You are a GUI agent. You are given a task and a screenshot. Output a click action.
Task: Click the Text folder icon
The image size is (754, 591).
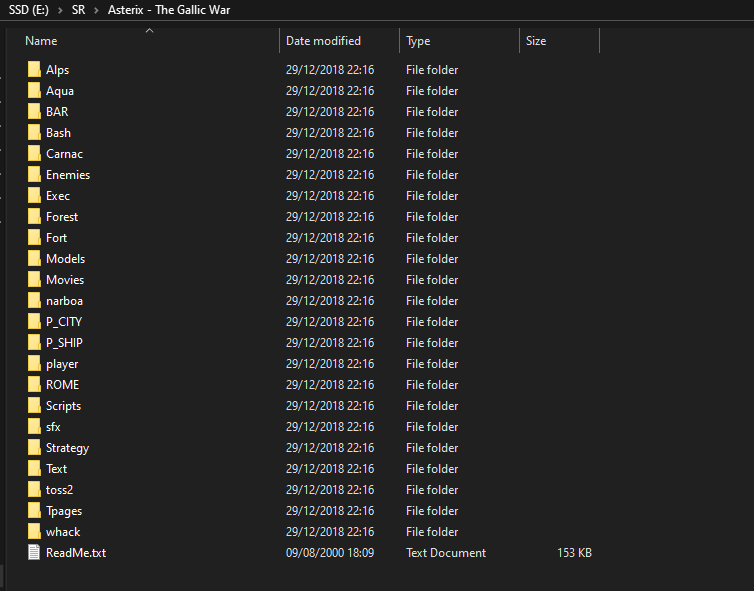click(x=34, y=468)
